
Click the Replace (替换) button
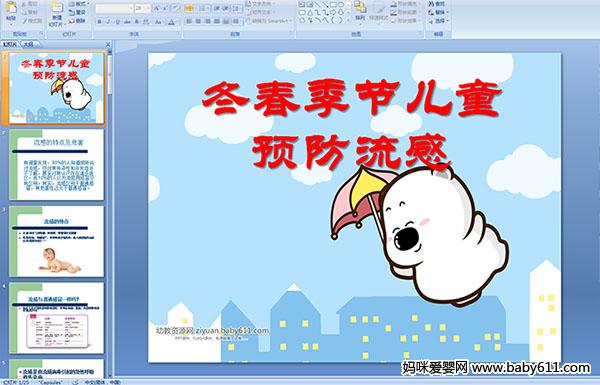[437, 12]
